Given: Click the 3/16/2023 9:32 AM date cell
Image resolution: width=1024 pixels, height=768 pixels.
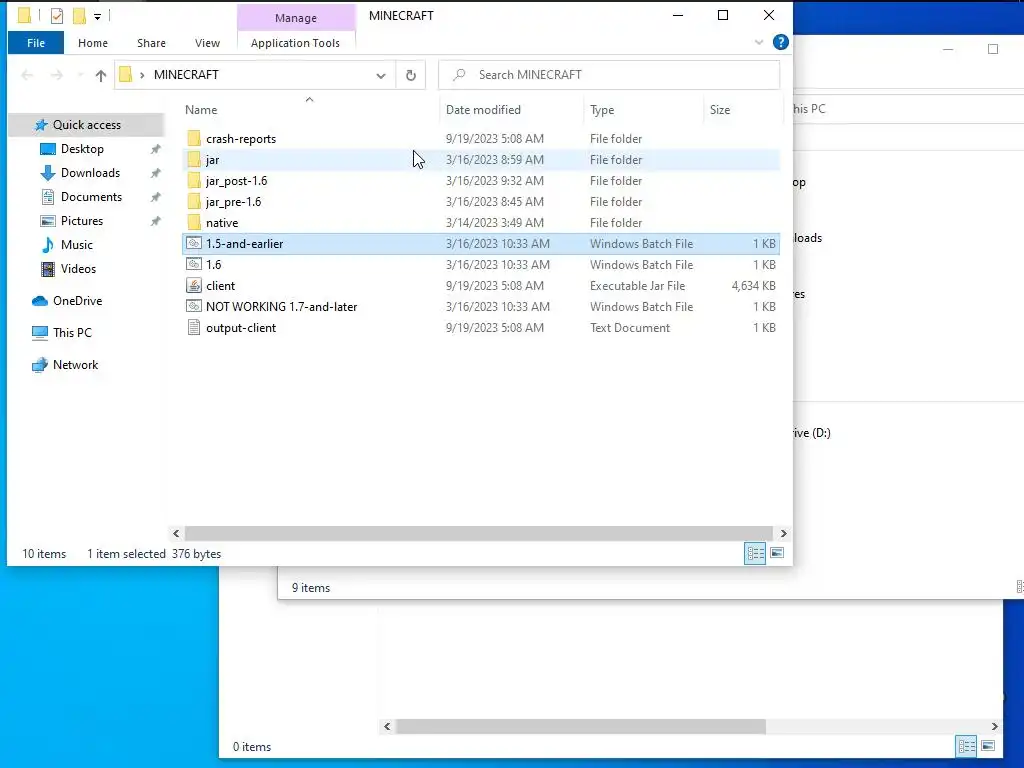Looking at the screenshot, I should (494, 180).
